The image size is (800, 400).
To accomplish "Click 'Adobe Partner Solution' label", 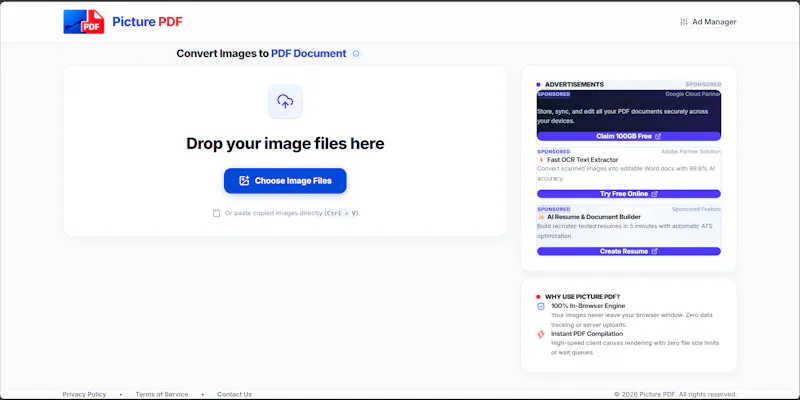I will 691,152.
